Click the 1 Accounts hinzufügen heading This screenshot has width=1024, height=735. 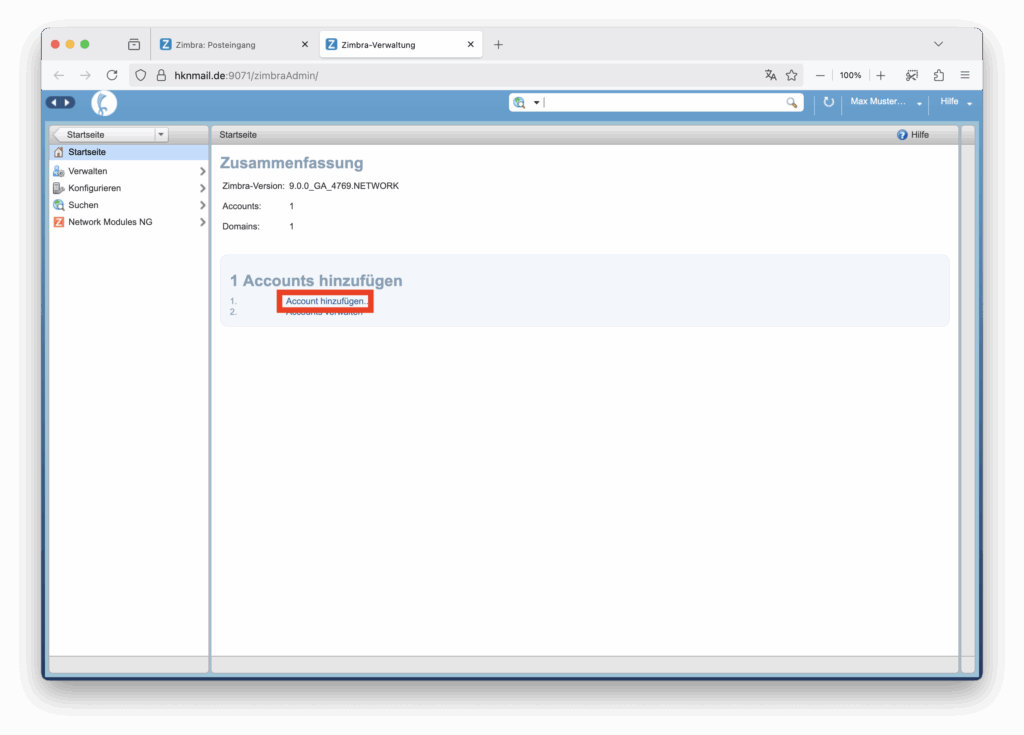(316, 281)
